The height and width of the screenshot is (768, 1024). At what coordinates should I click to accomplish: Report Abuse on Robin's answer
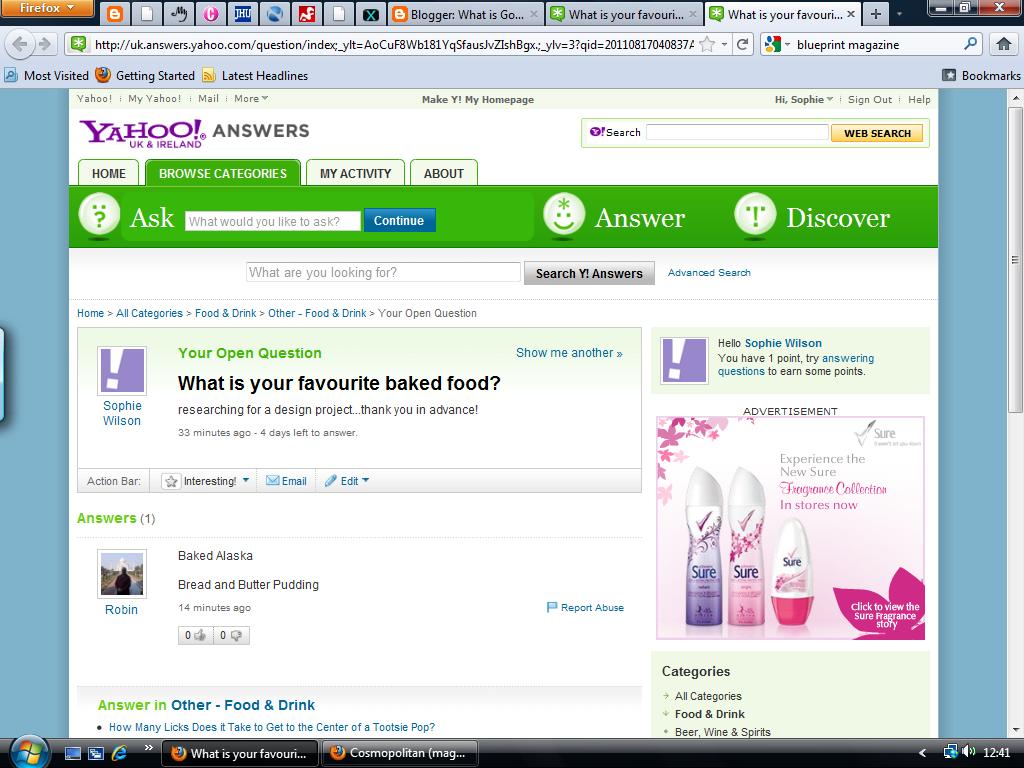click(x=585, y=607)
